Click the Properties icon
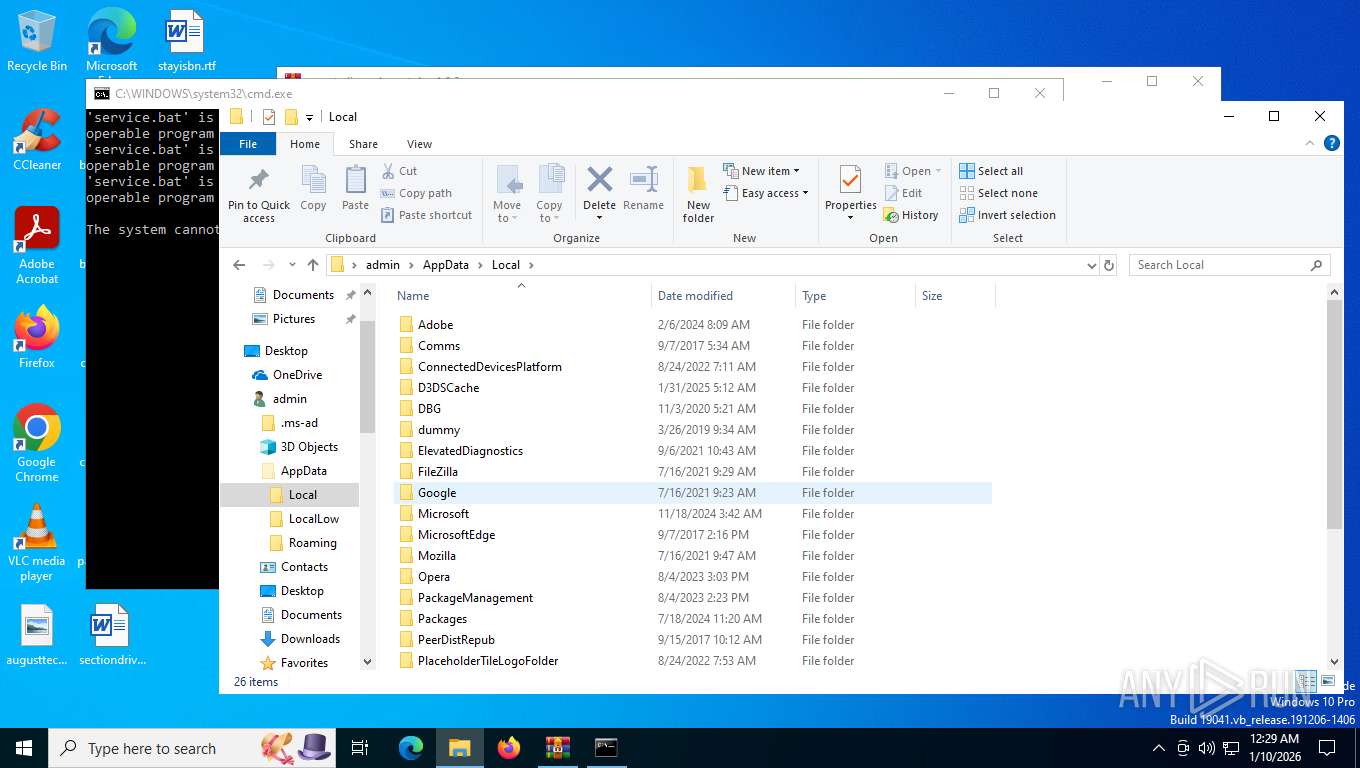The width and height of the screenshot is (1360, 768). pyautogui.click(x=850, y=181)
